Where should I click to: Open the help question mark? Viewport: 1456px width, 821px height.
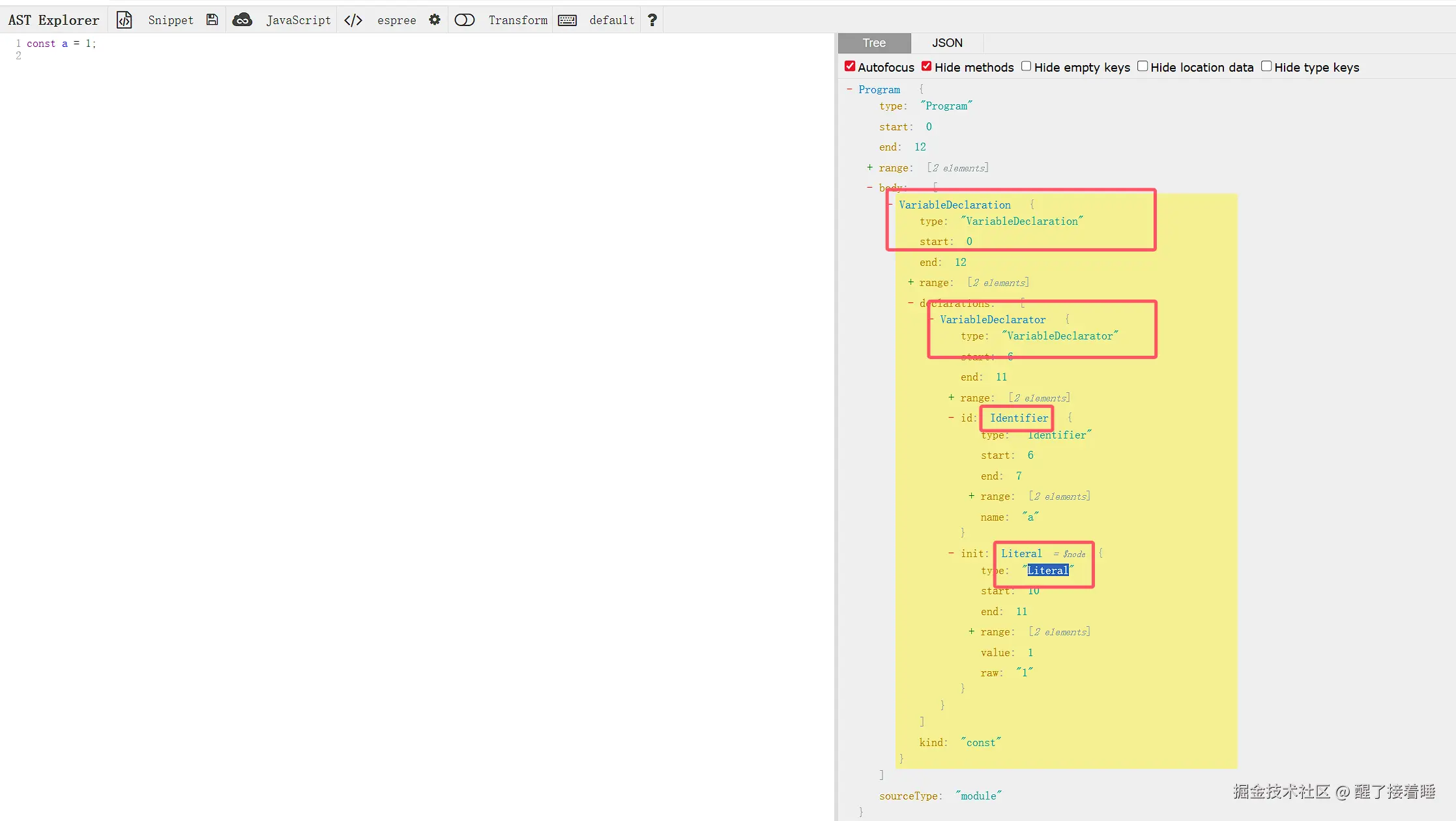click(652, 20)
